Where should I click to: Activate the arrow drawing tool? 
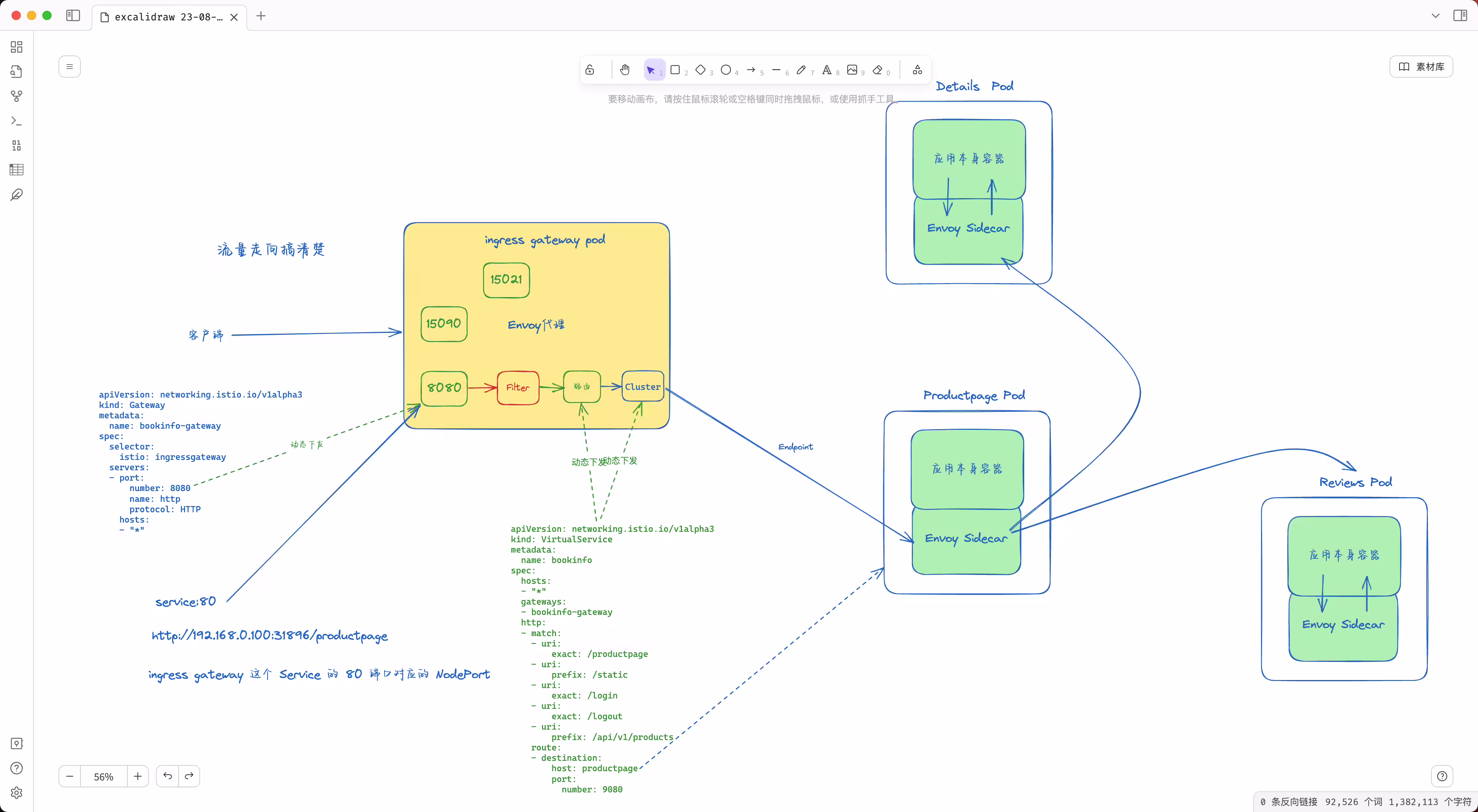(751, 70)
